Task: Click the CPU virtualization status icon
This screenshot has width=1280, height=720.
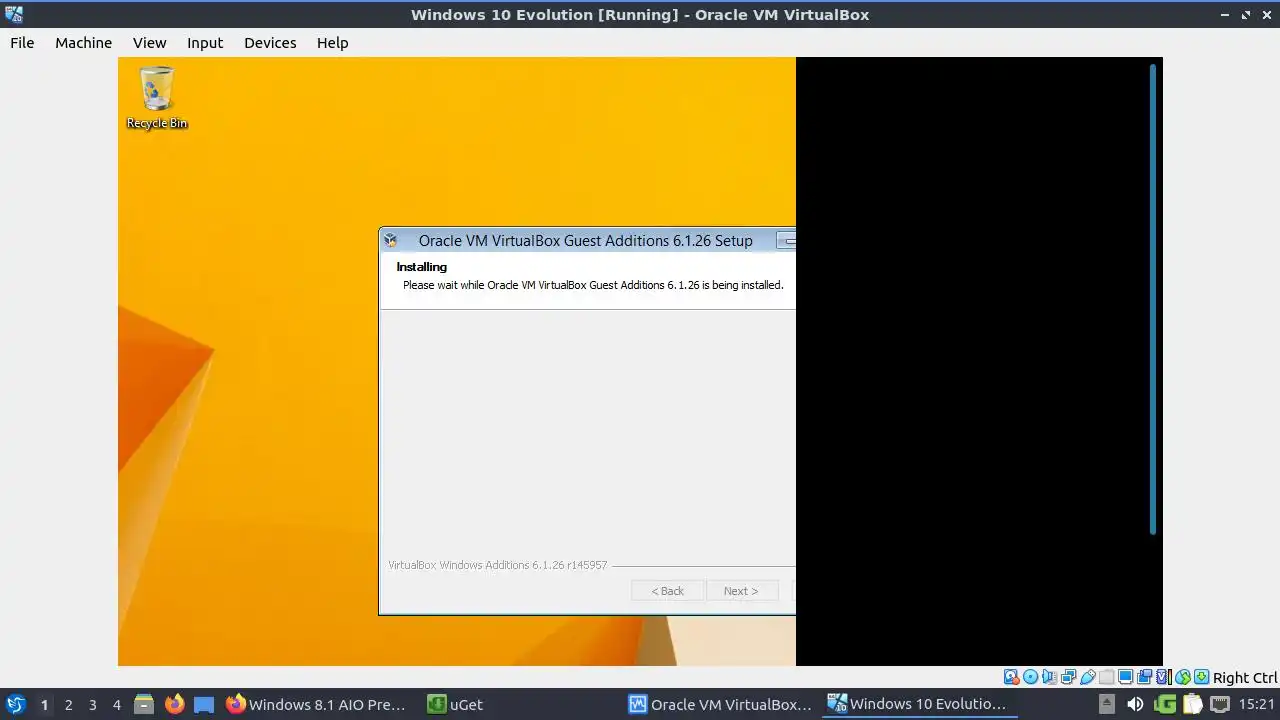Action: 1164,677
